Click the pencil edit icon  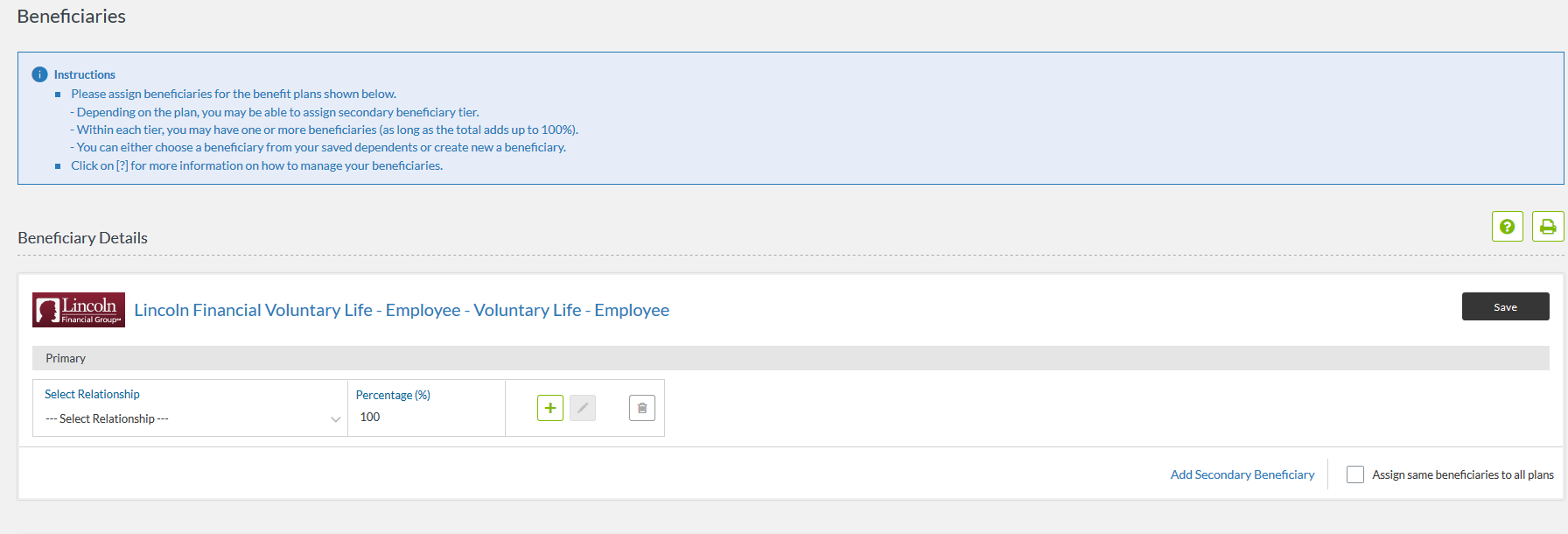(x=582, y=408)
